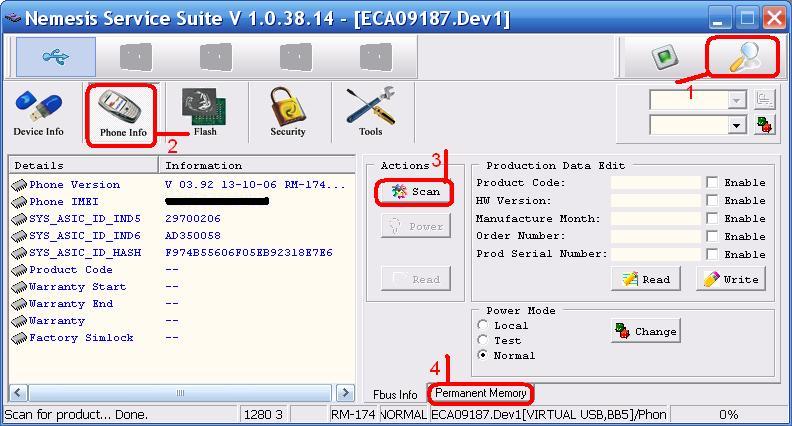Click the magnifier scan-for-product icon

743,57
